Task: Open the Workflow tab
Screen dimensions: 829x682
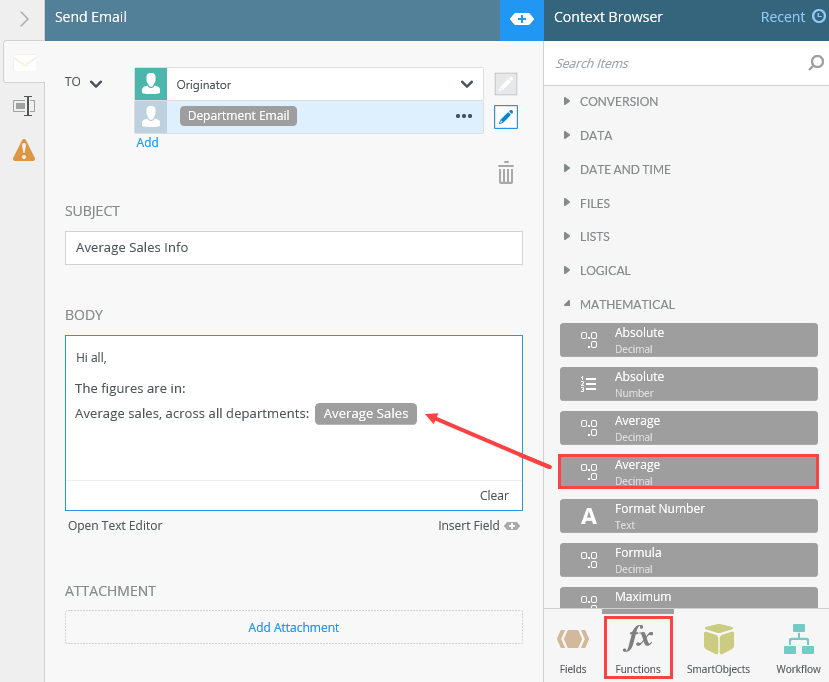Action: tap(798, 648)
